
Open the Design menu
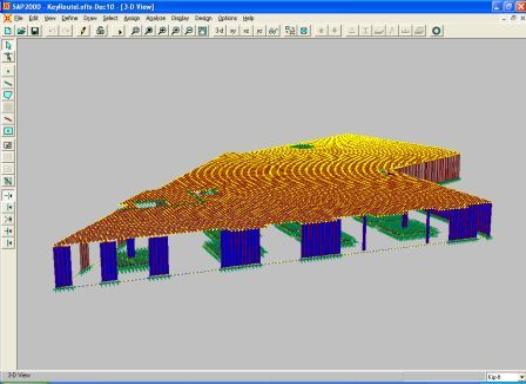tap(203, 18)
